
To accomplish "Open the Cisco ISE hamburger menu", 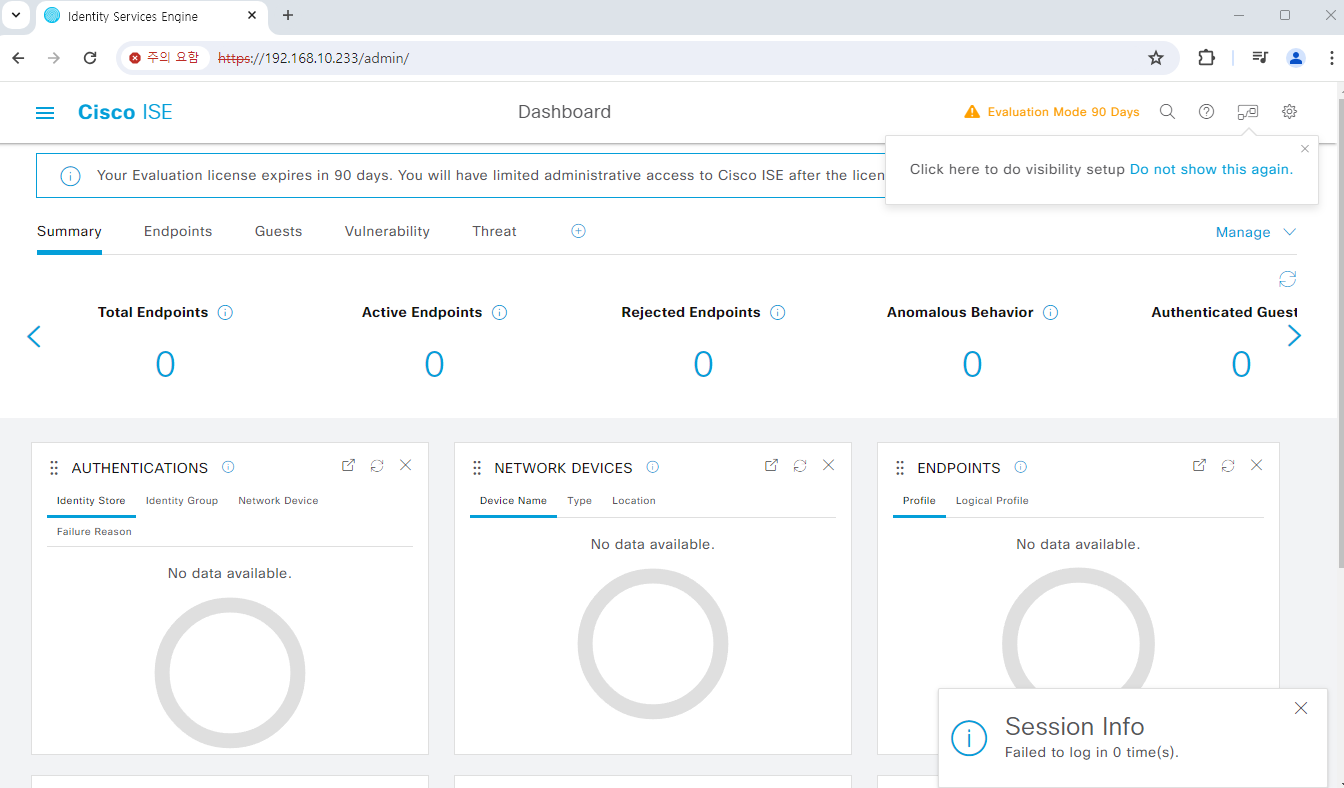I will point(45,113).
